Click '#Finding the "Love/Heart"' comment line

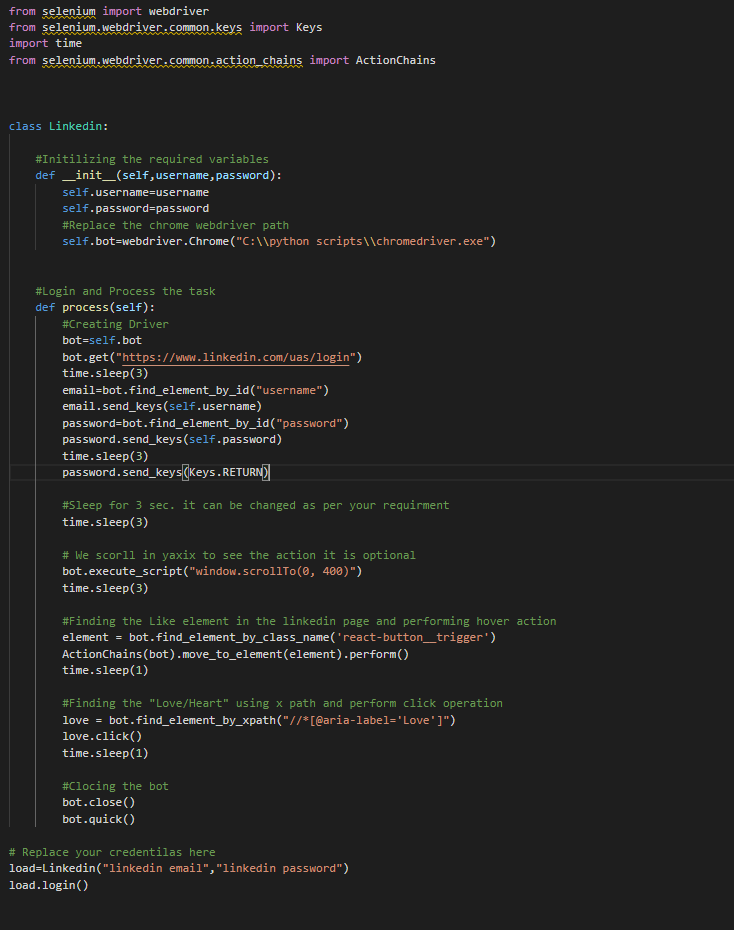click(282, 703)
